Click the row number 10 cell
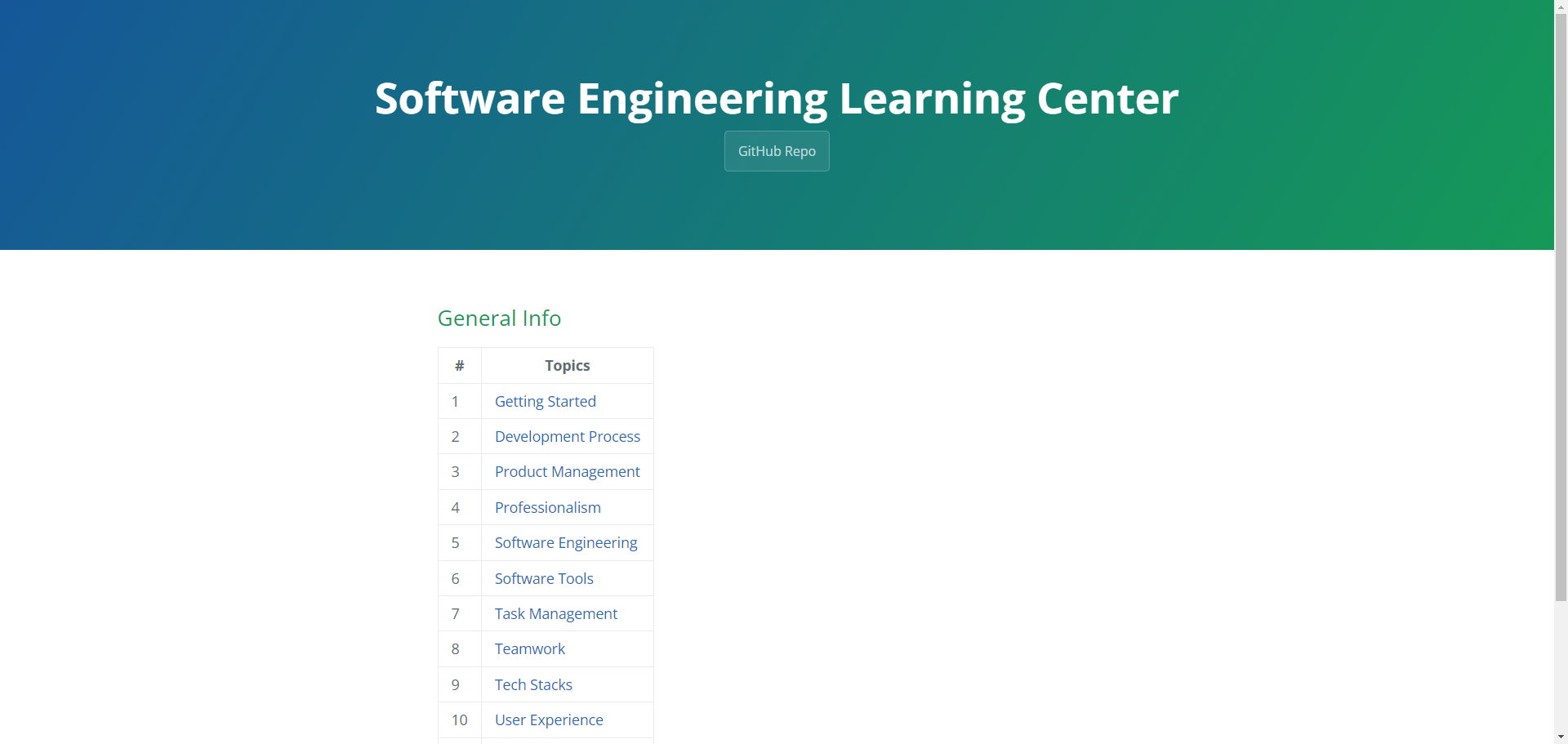The height and width of the screenshot is (744, 1568). click(x=459, y=720)
